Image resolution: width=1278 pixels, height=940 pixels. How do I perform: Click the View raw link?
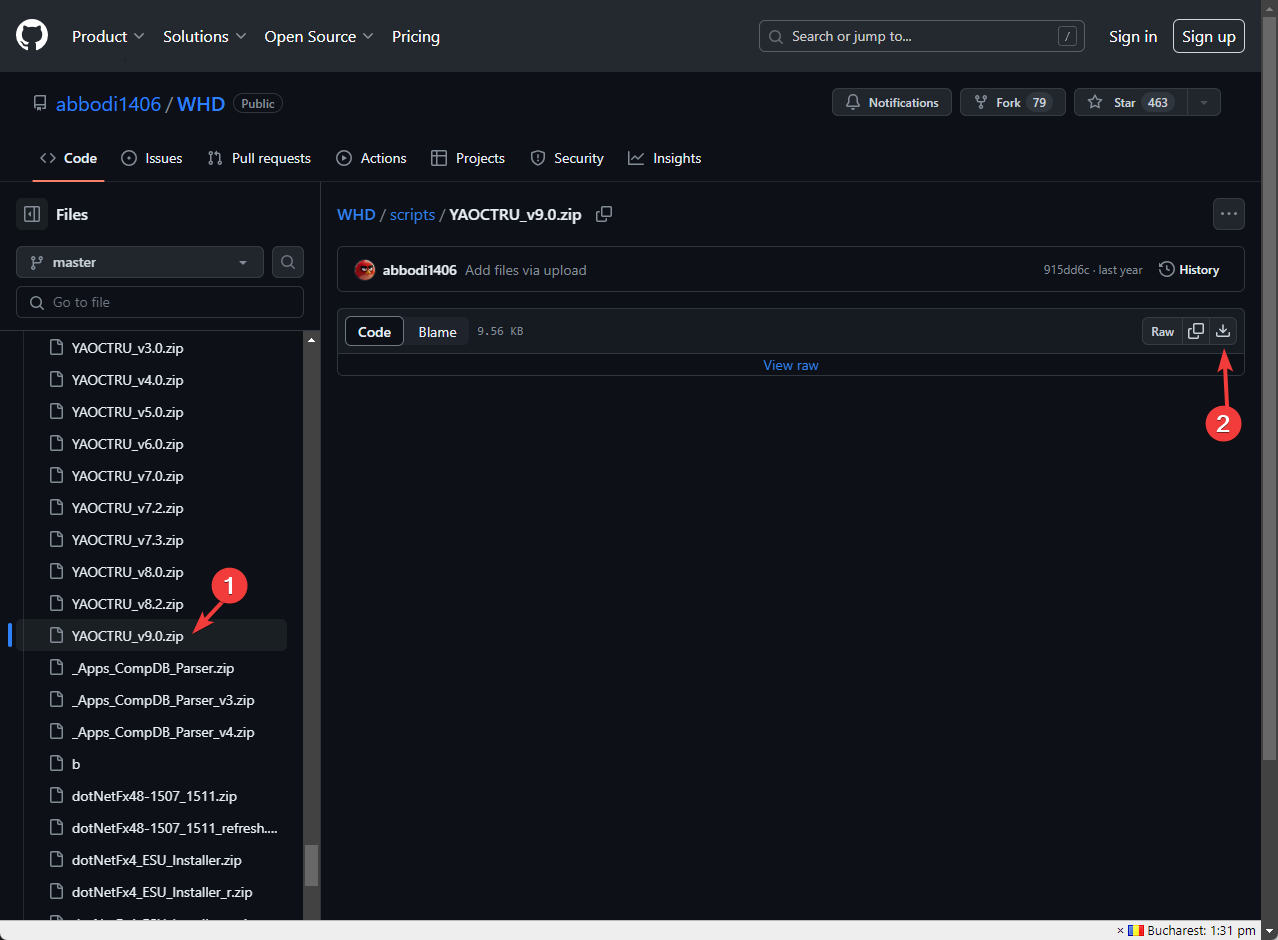(x=791, y=365)
